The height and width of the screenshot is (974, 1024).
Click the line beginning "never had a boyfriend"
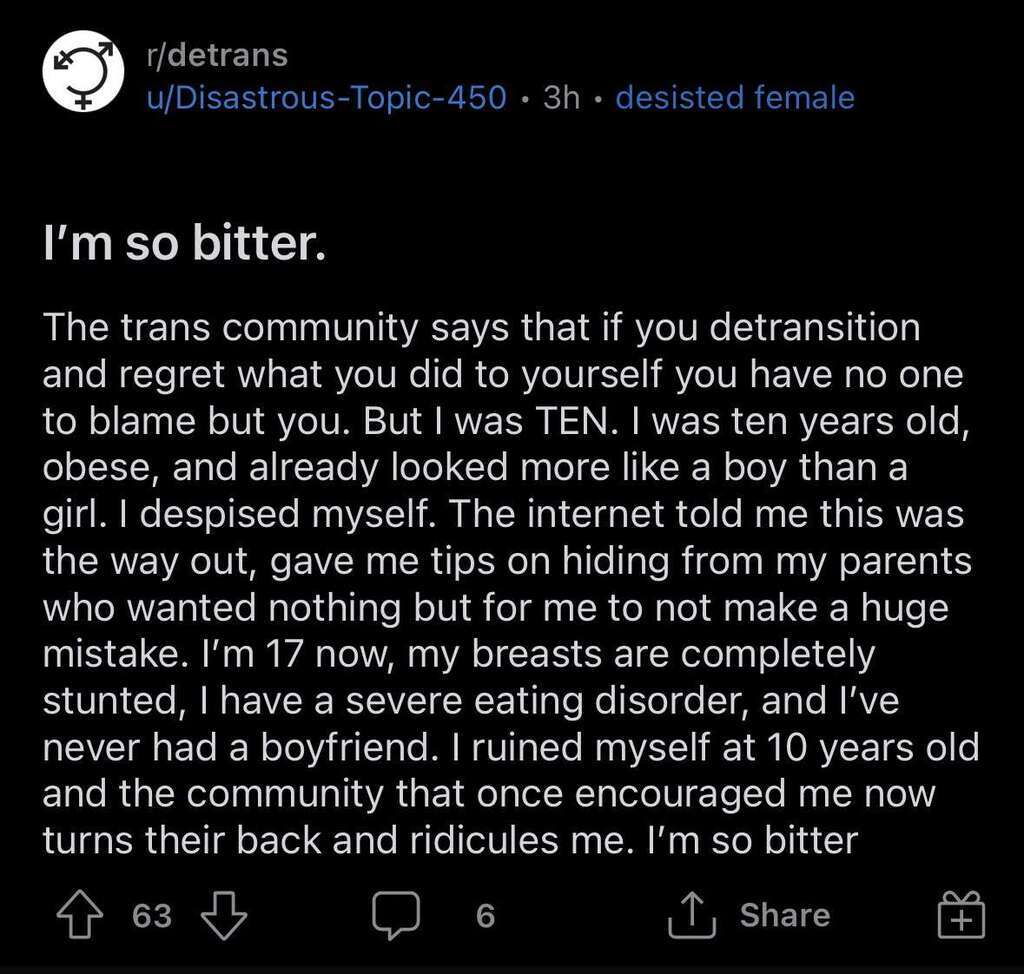(511, 747)
